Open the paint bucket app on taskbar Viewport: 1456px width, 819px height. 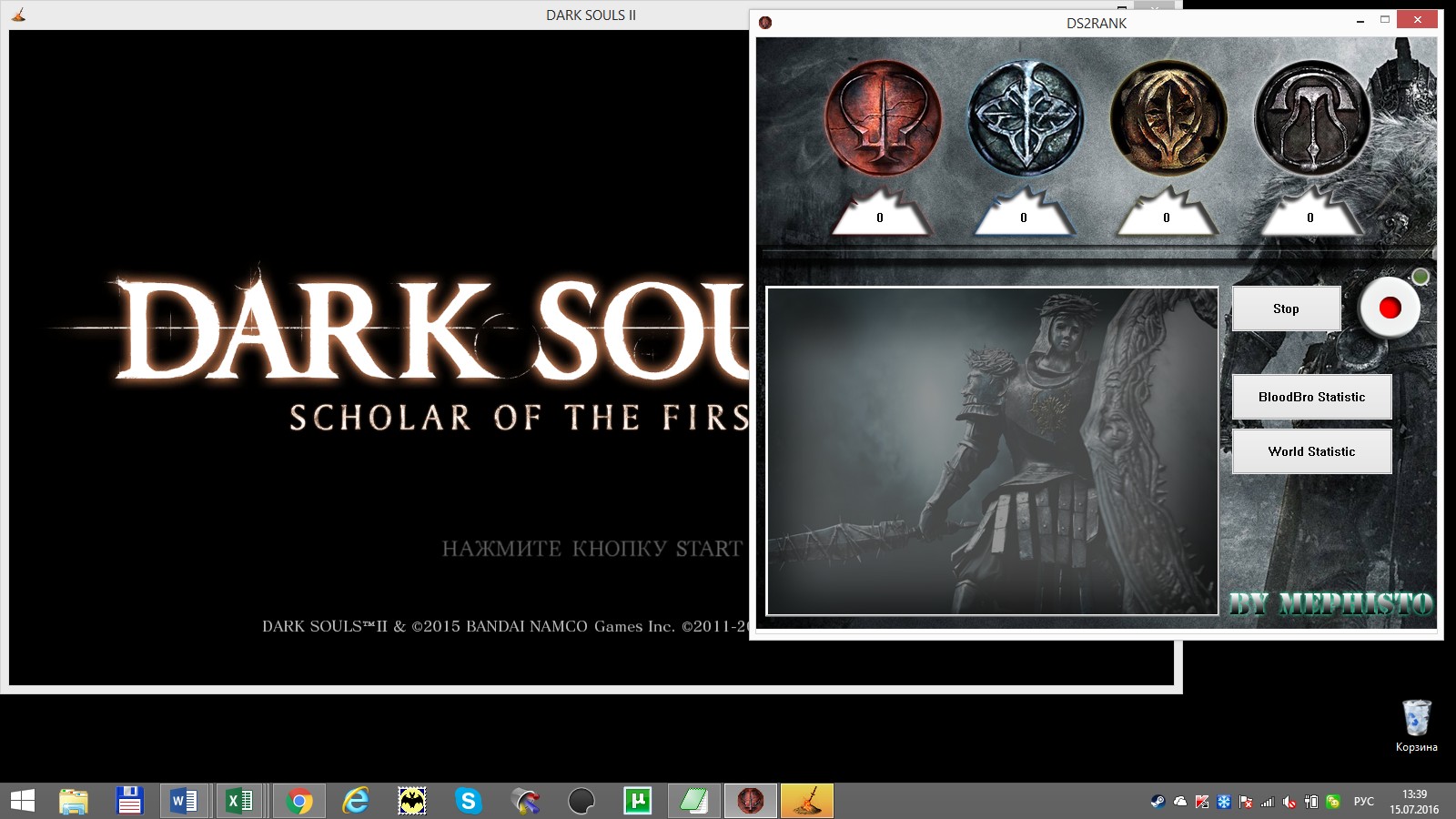(x=525, y=801)
